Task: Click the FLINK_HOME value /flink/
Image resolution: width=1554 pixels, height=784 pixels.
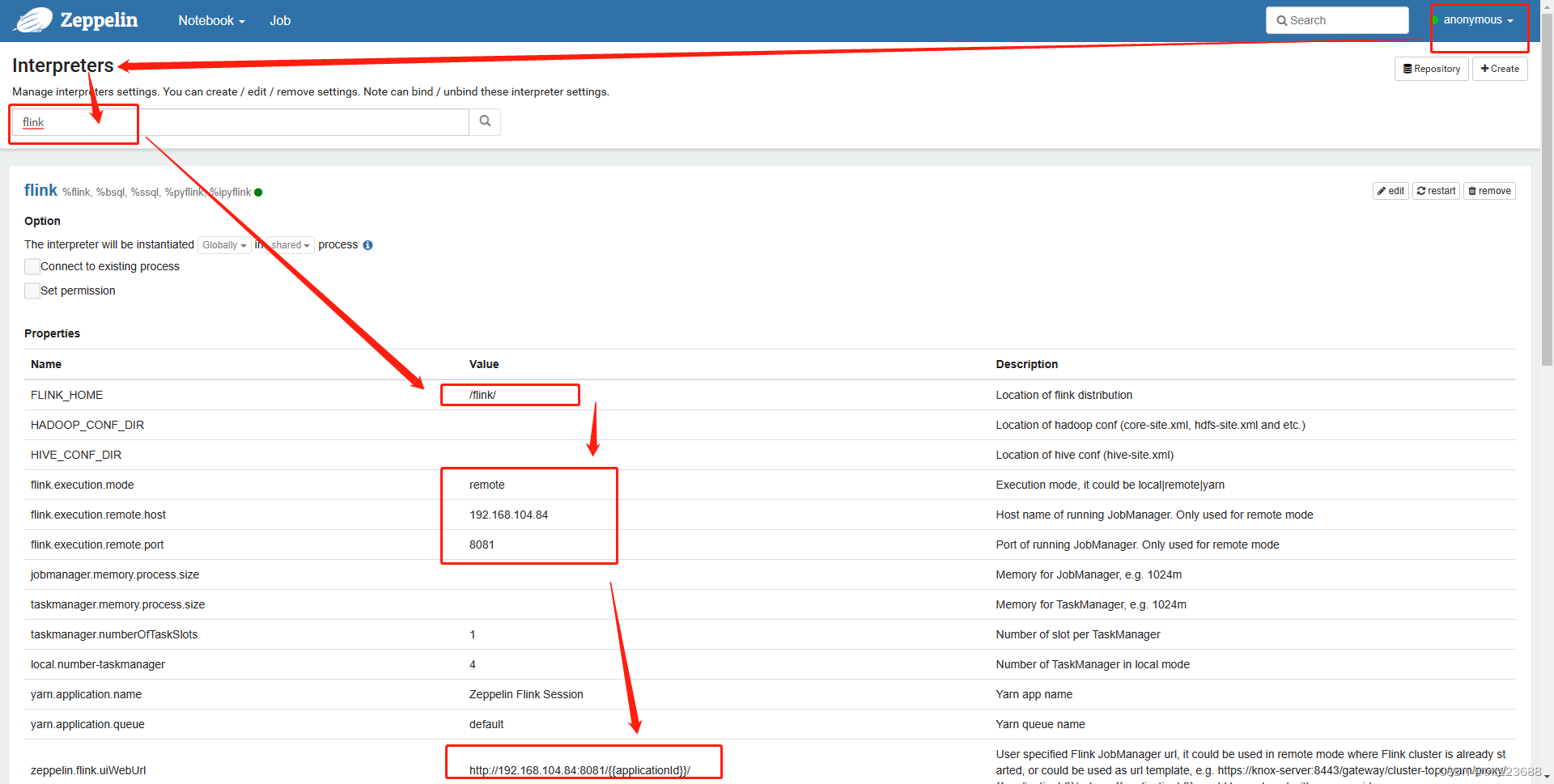Action: coord(482,395)
